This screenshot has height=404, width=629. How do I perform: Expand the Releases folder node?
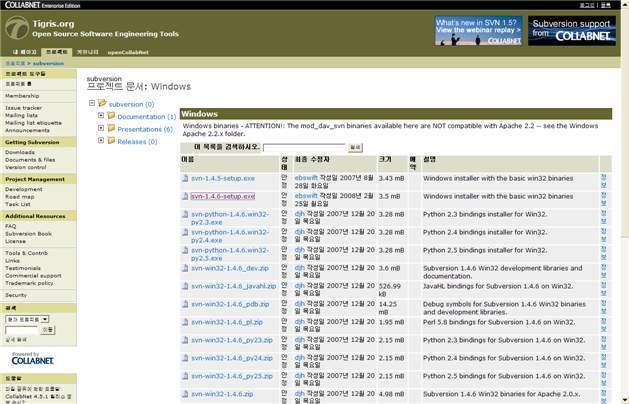tap(101, 140)
